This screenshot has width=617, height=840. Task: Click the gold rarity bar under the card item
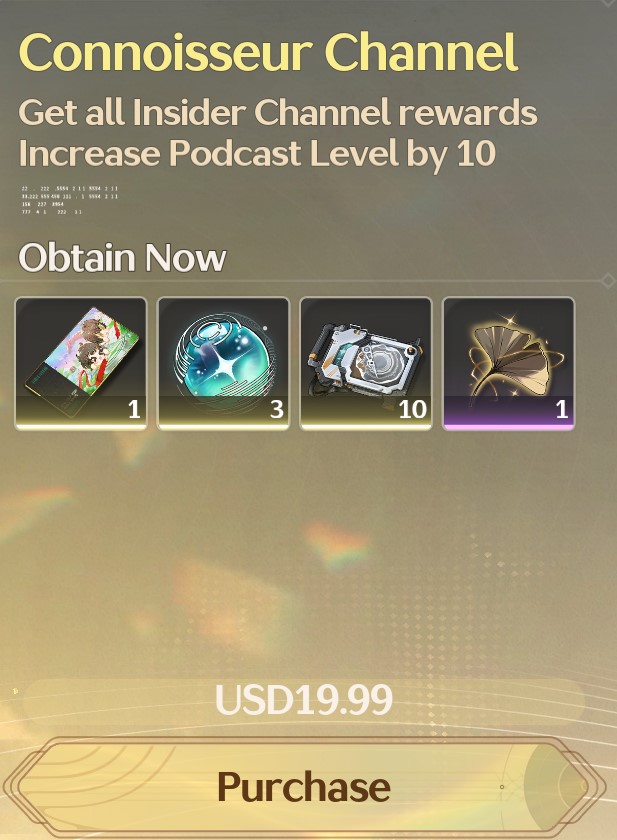[81, 426]
